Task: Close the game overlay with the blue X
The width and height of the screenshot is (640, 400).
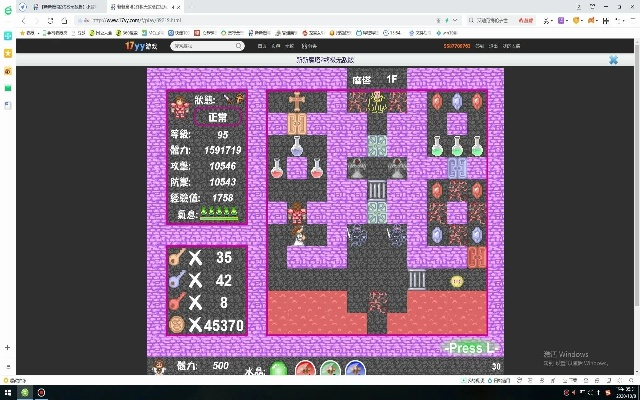Action: pos(614,60)
